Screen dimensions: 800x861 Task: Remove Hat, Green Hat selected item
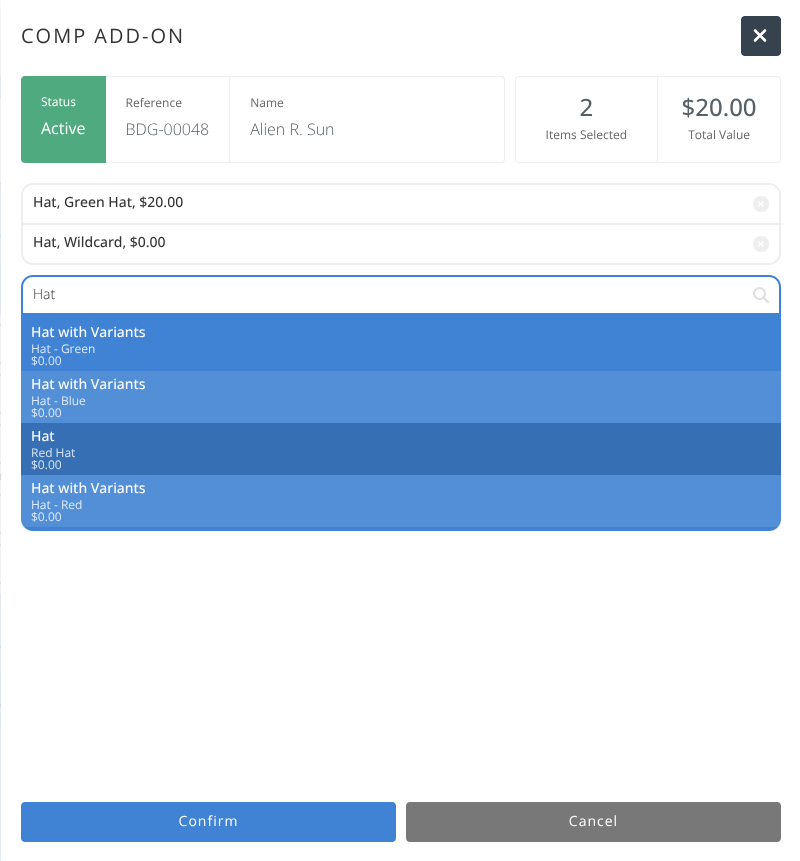pyautogui.click(x=760, y=204)
